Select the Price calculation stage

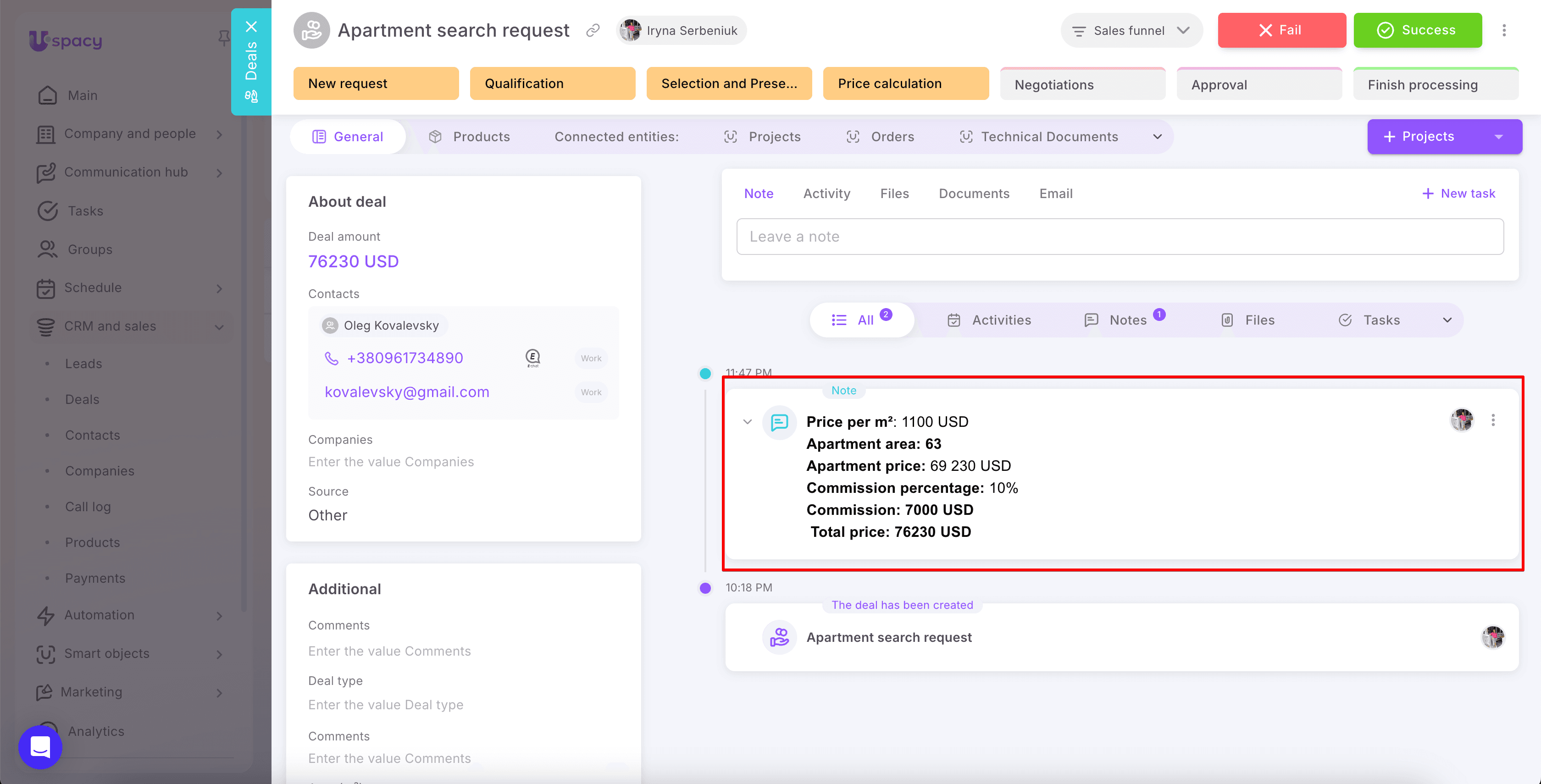906,84
